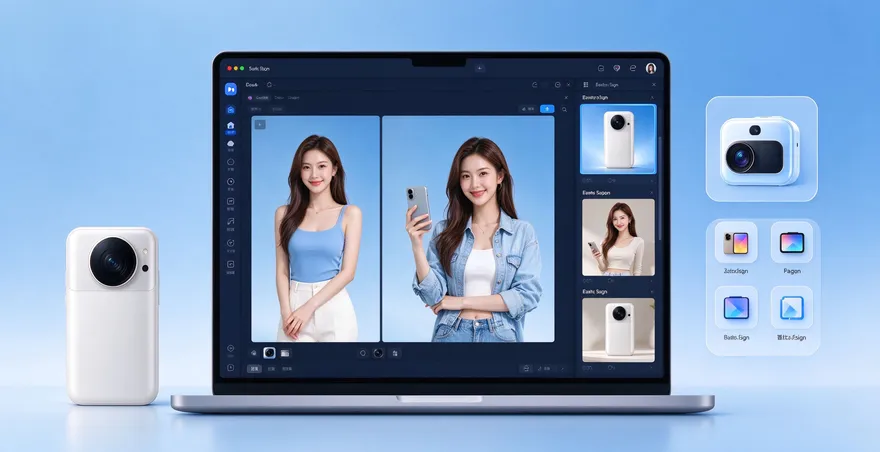Collapse the first section in the right panel
This screenshot has width=880, height=452.
pyautogui.click(x=652, y=98)
